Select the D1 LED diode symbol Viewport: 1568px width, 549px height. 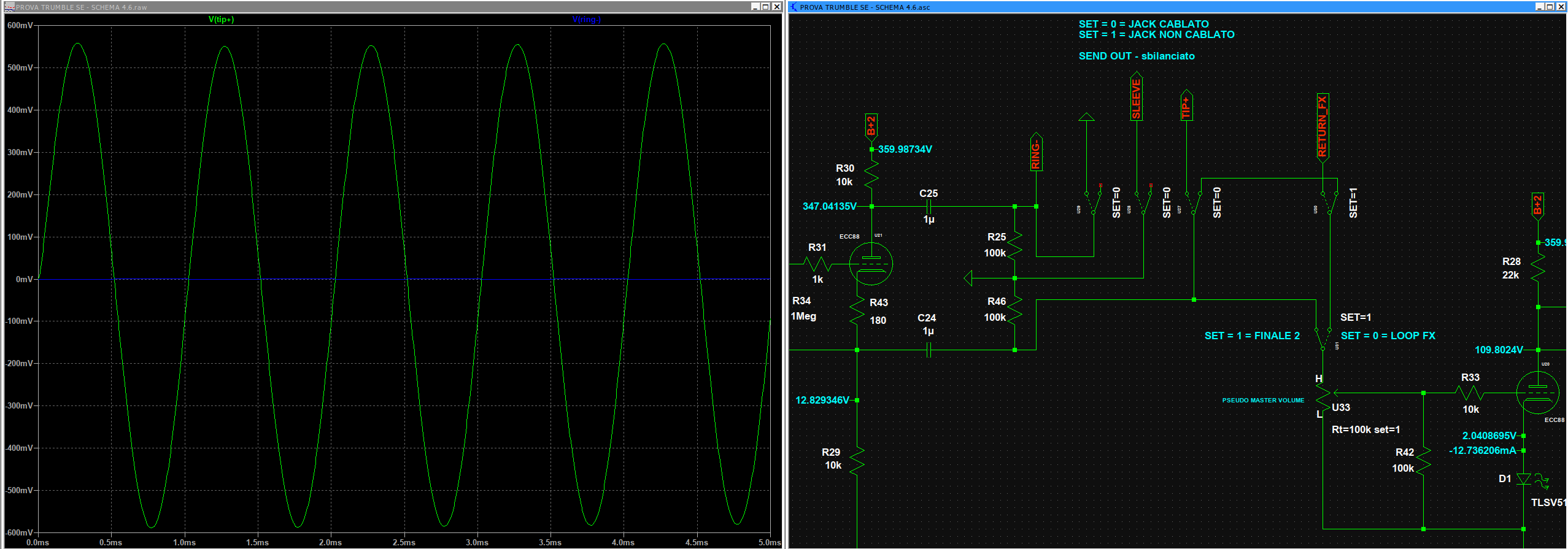tap(1523, 479)
